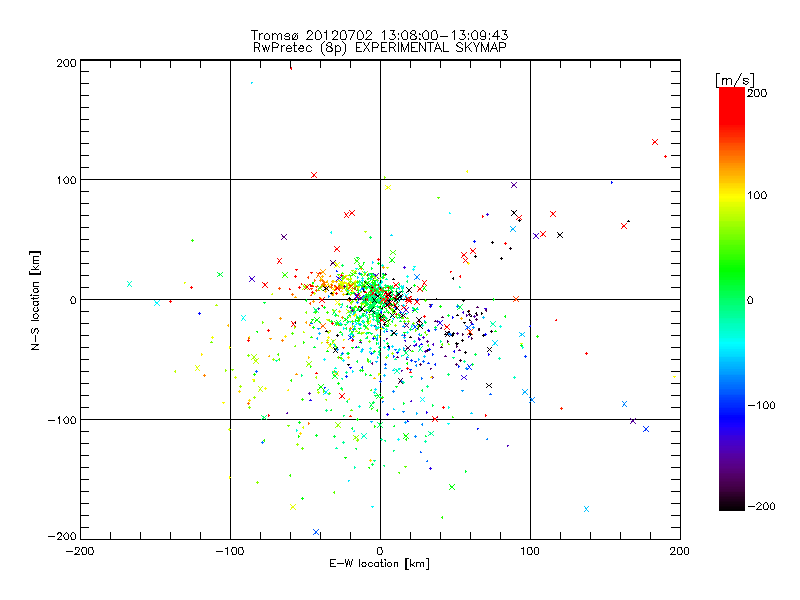
Task: Click the y-axis tick label '-200'
Action: (62, 536)
